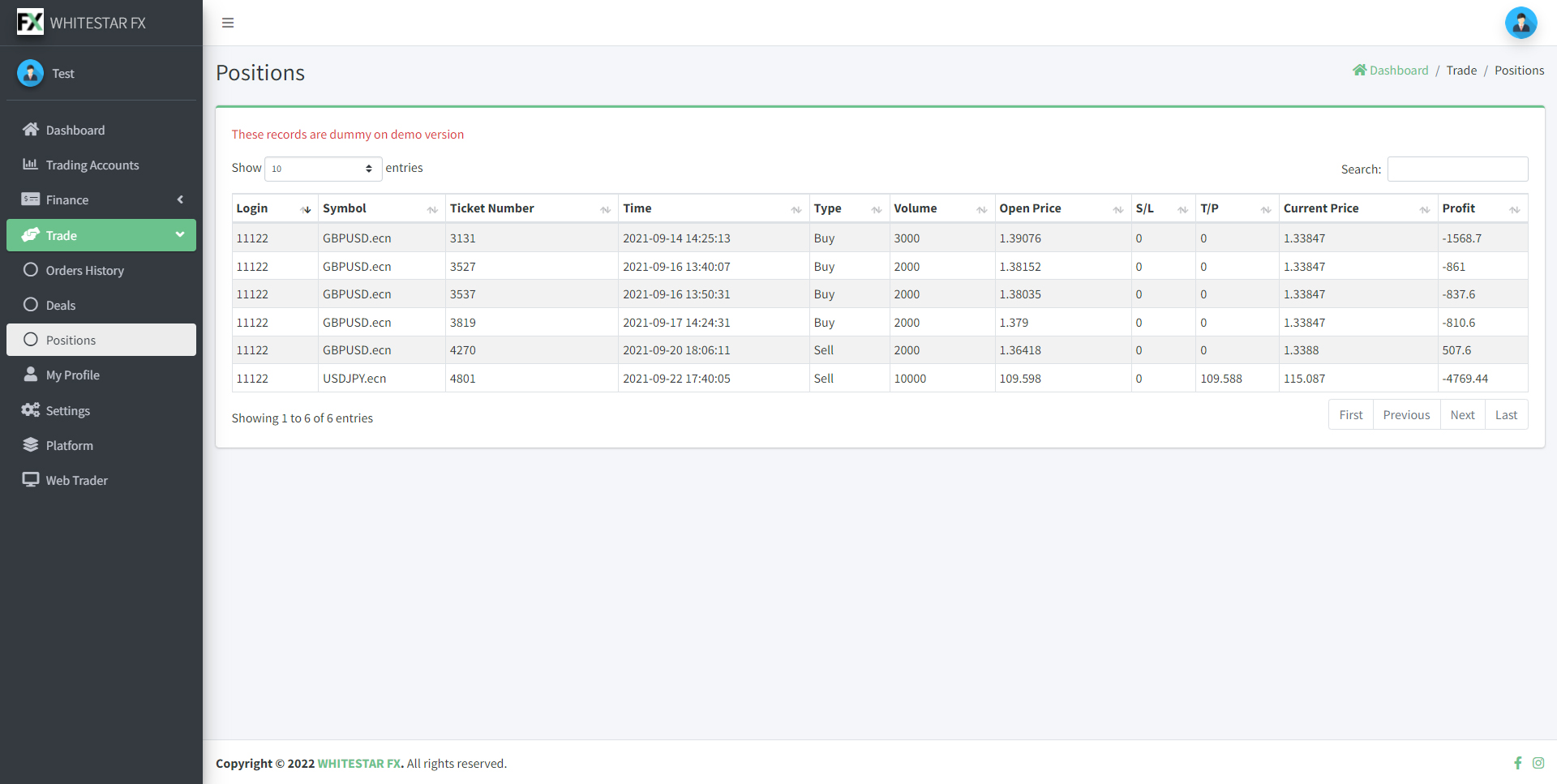Focus the Search input field
Image resolution: width=1557 pixels, height=784 pixels.
click(x=1457, y=169)
